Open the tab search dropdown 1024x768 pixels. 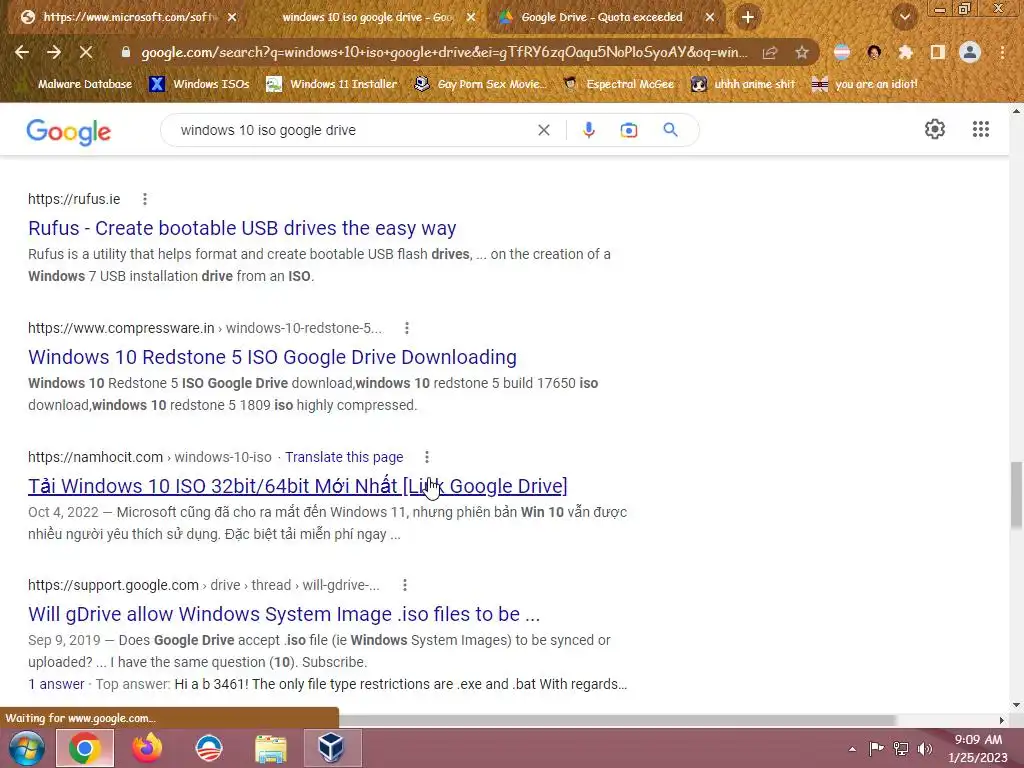point(904,17)
